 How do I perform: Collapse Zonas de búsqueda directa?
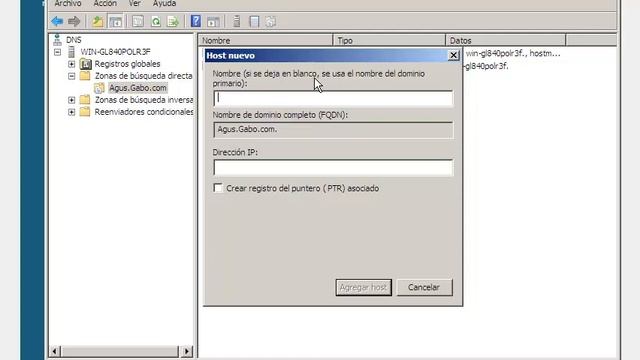pyautogui.click(x=71, y=76)
